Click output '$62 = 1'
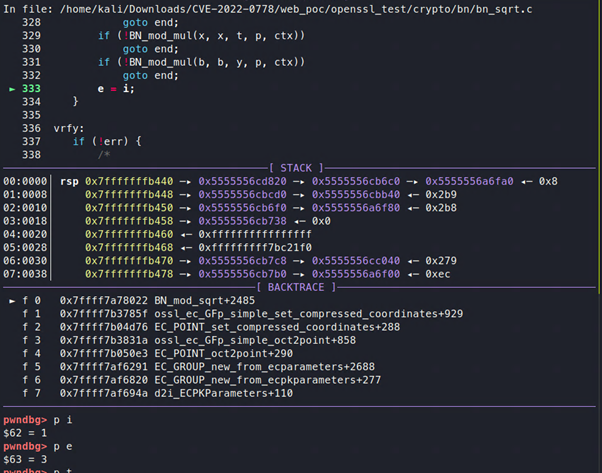Viewport: 602px width, 473px height. 25,433
